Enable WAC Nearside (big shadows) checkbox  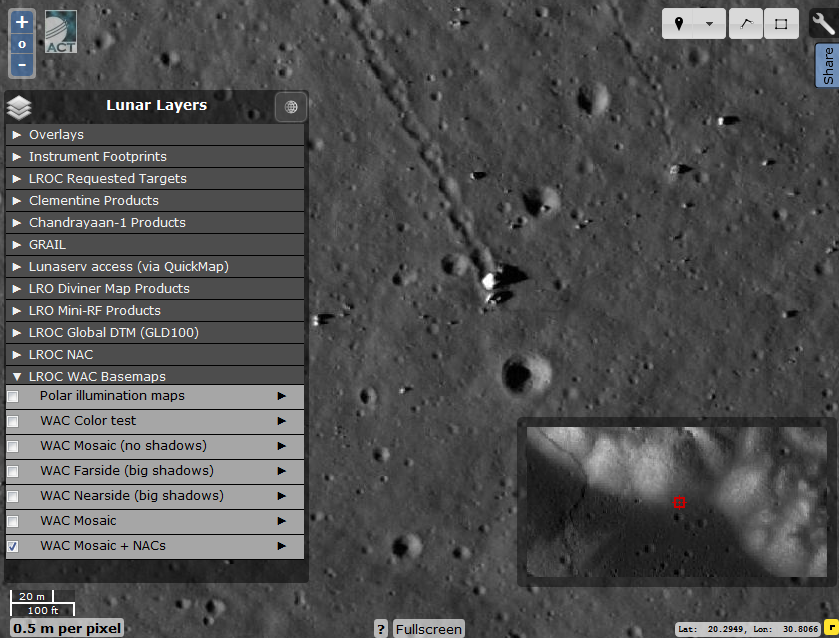click(13, 496)
